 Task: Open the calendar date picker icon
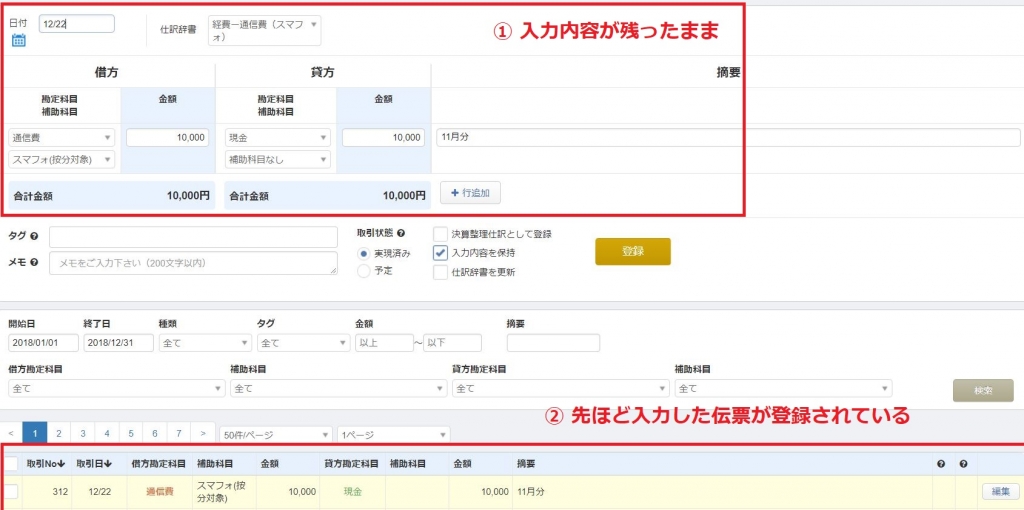(18, 40)
